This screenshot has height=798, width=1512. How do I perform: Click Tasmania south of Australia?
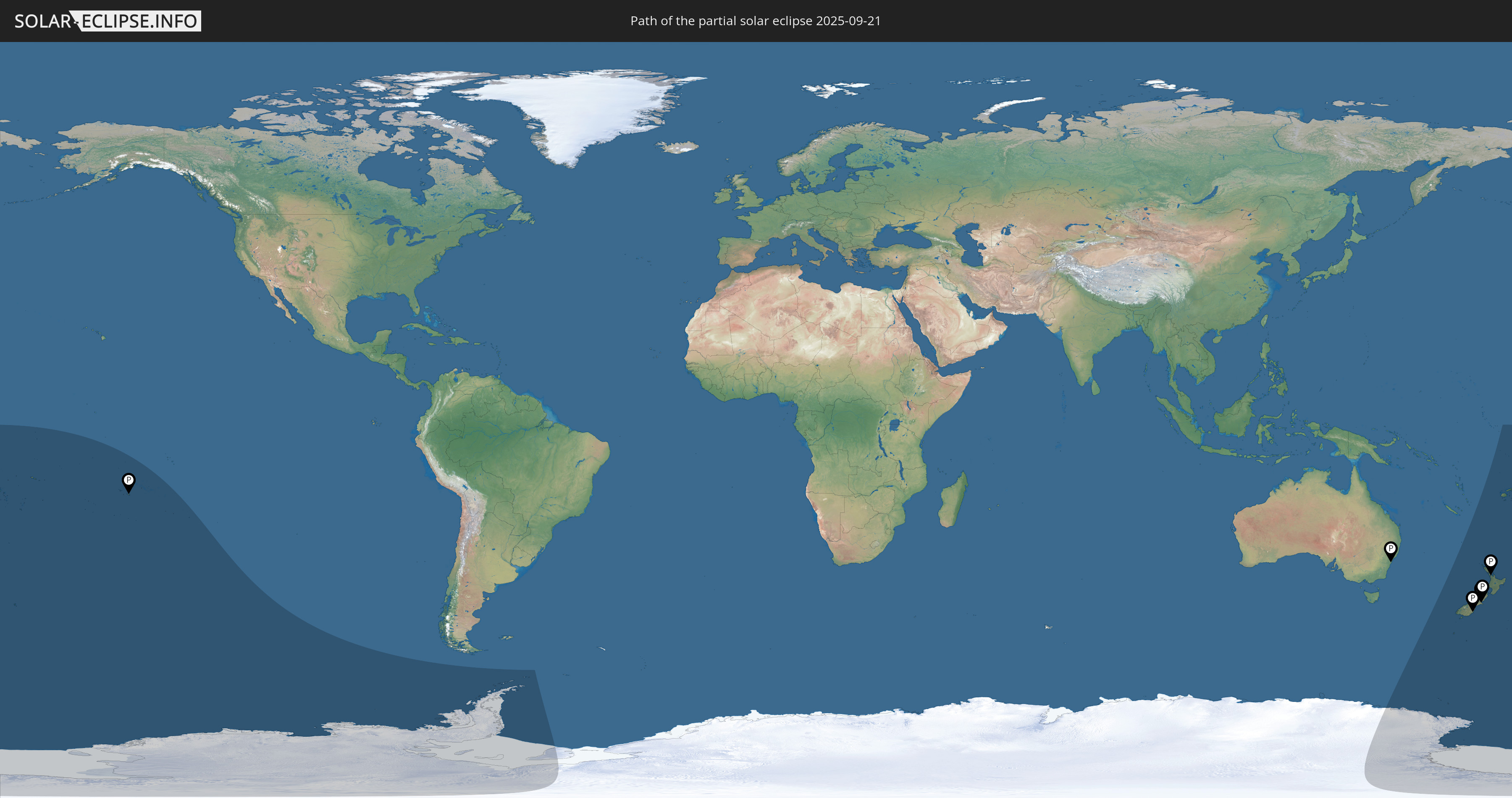(x=1372, y=597)
